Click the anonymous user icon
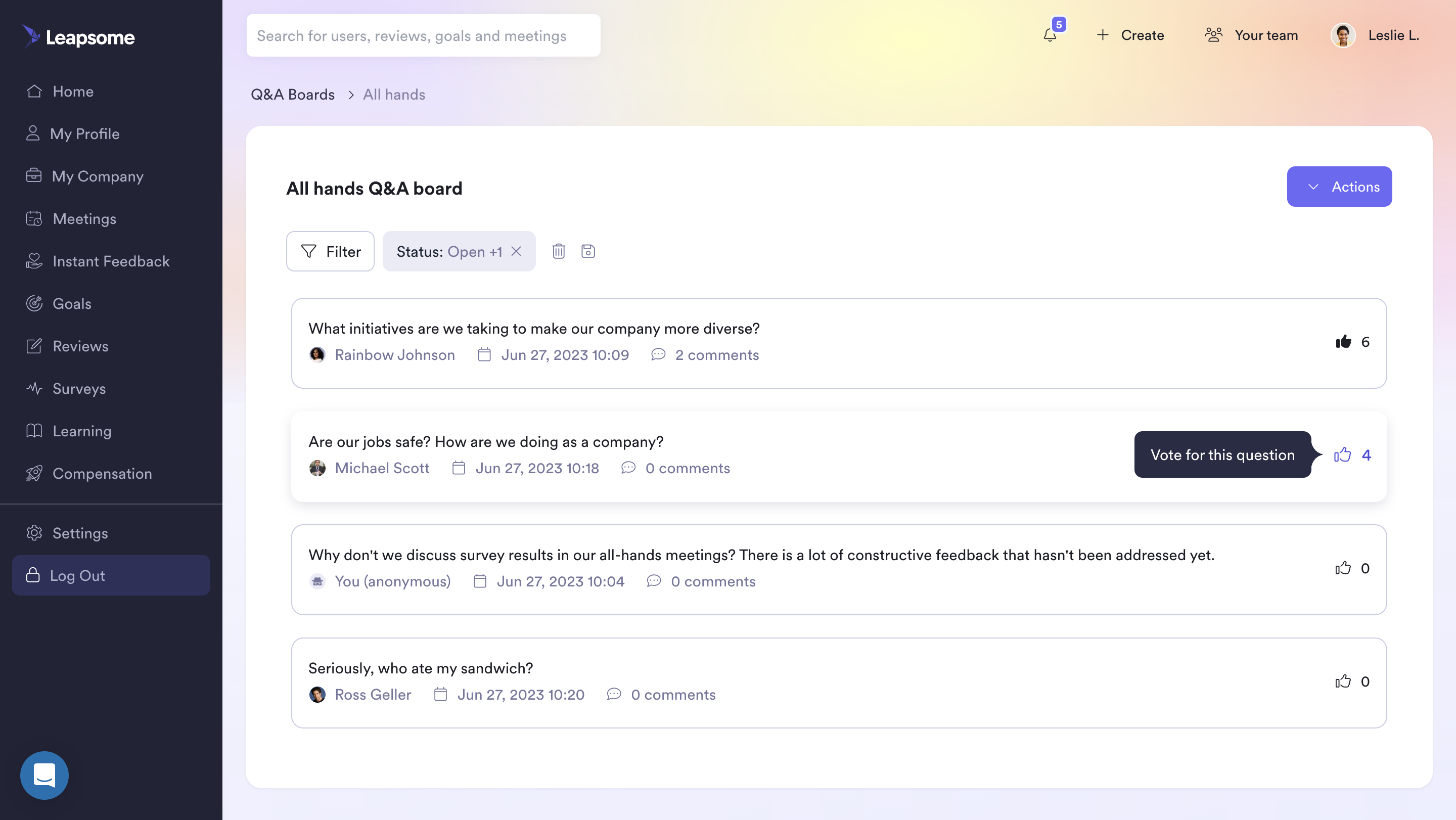The image size is (1456, 820). (x=317, y=581)
